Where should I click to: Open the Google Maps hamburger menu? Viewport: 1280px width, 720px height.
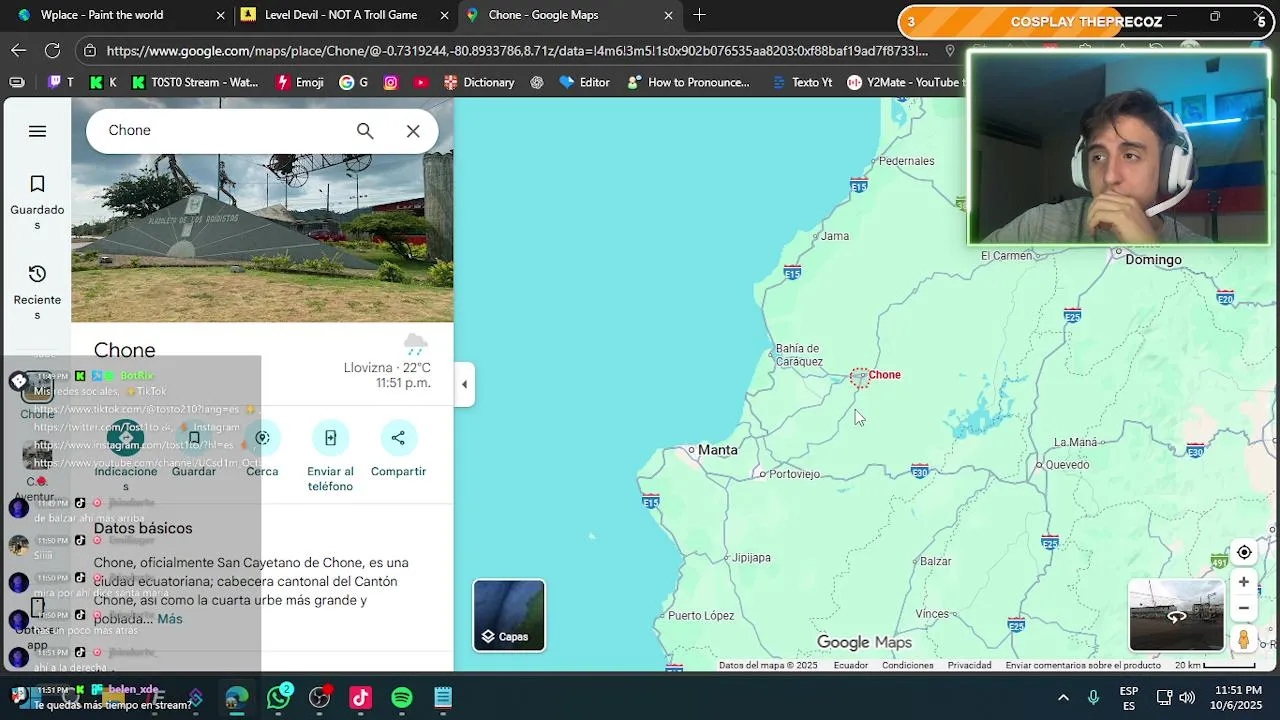[x=38, y=131]
